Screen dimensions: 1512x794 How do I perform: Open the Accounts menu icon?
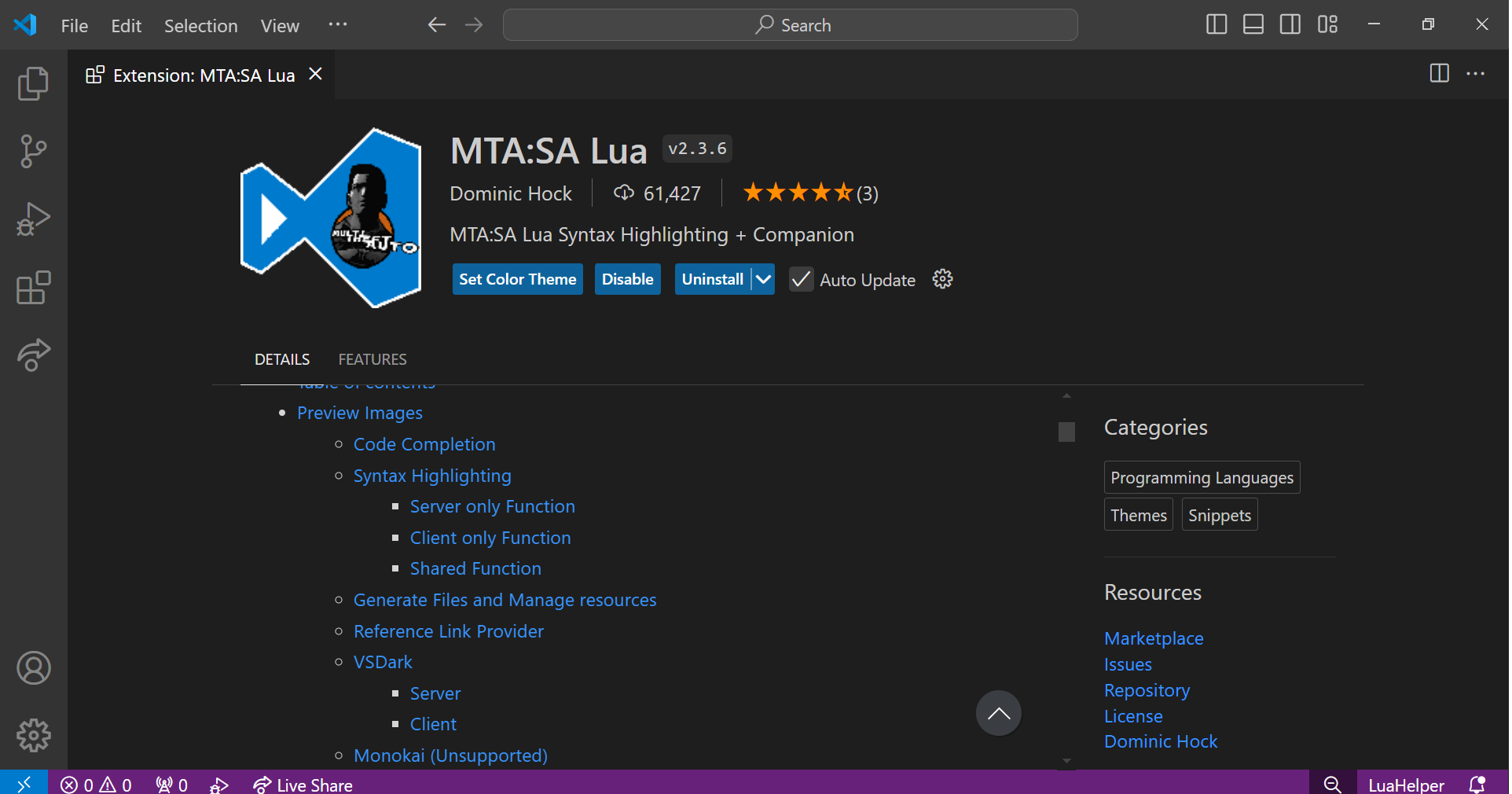pyautogui.click(x=33, y=668)
